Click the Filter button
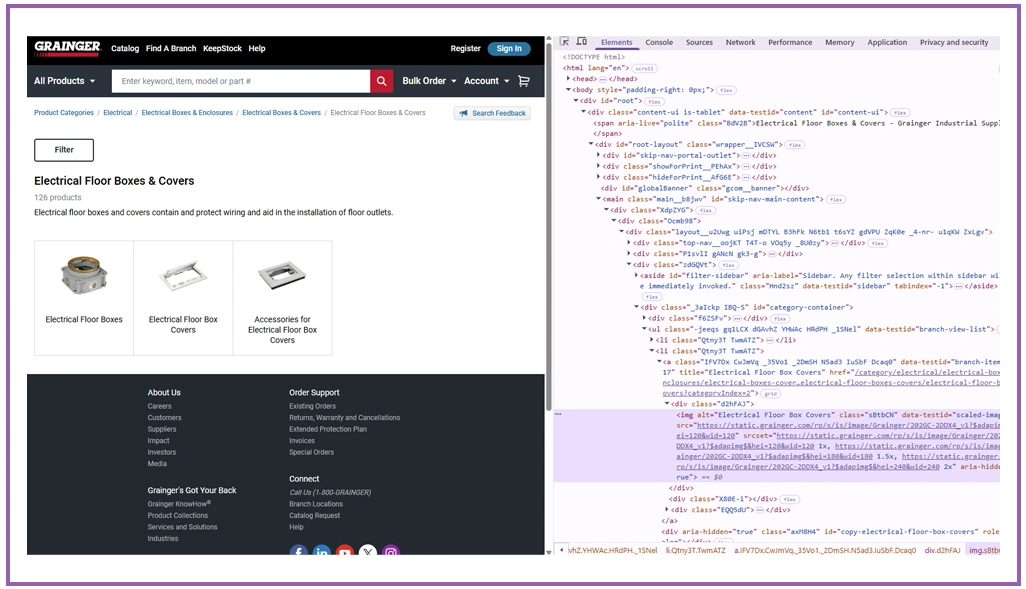The width and height of the screenshot is (1026, 589). pos(64,150)
